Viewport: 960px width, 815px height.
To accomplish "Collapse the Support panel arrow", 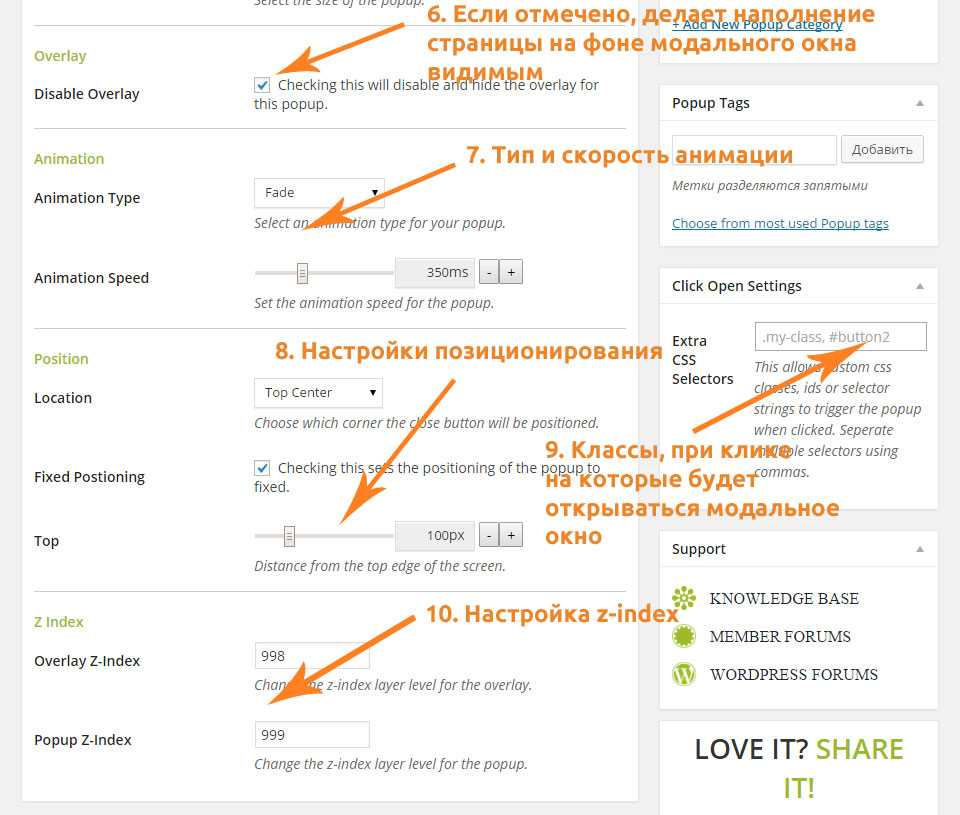I will 919,549.
